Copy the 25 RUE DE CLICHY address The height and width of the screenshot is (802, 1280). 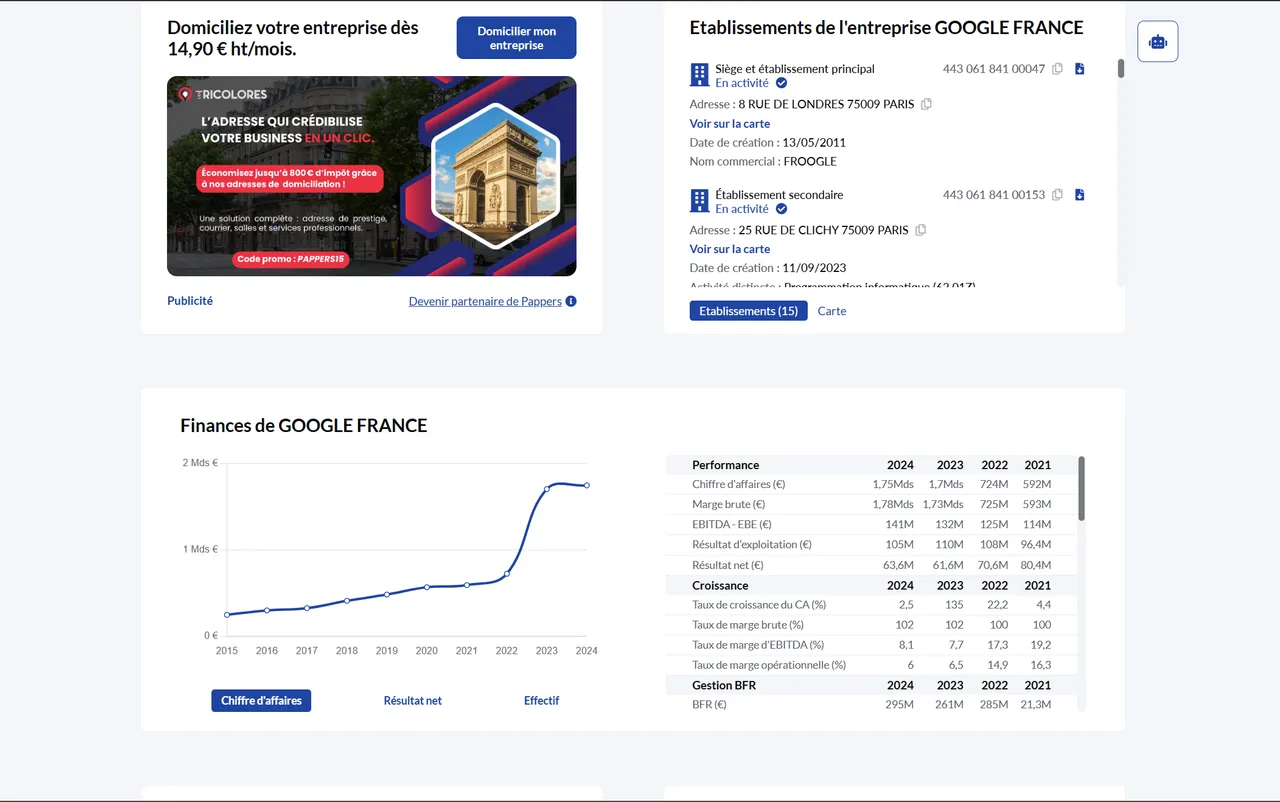[921, 230]
